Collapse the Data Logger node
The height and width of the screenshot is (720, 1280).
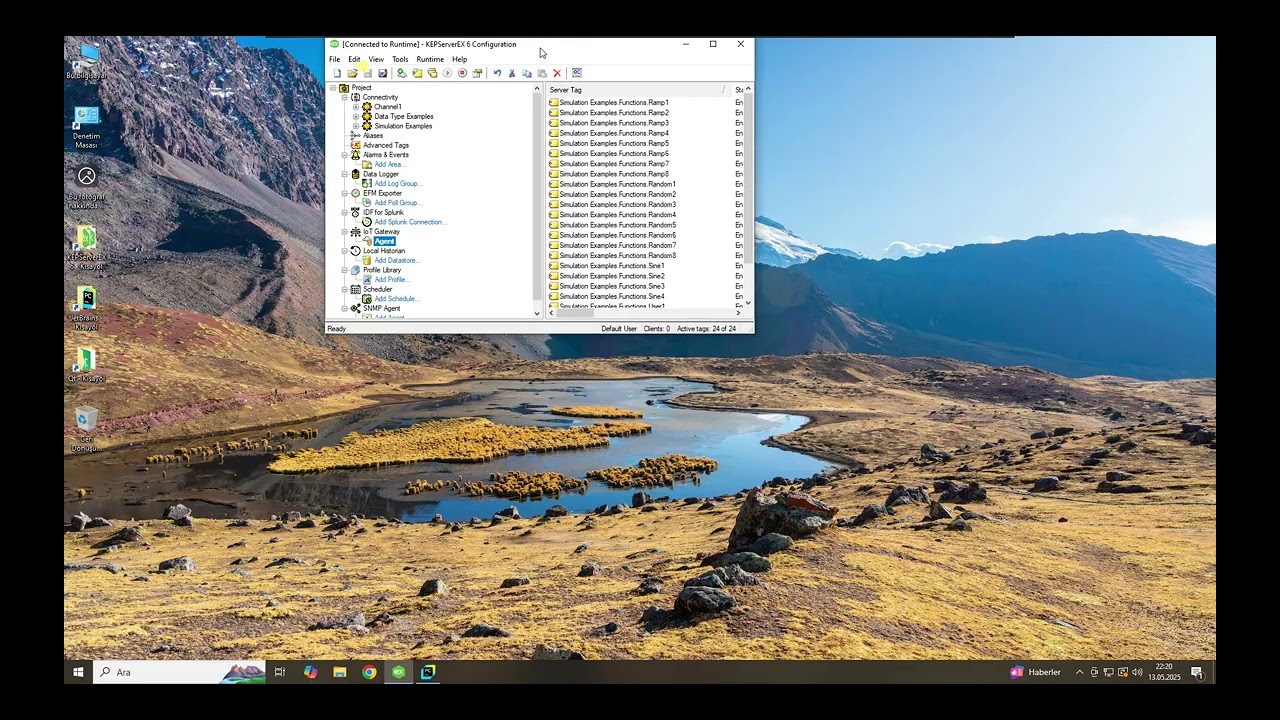pos(345,174)
